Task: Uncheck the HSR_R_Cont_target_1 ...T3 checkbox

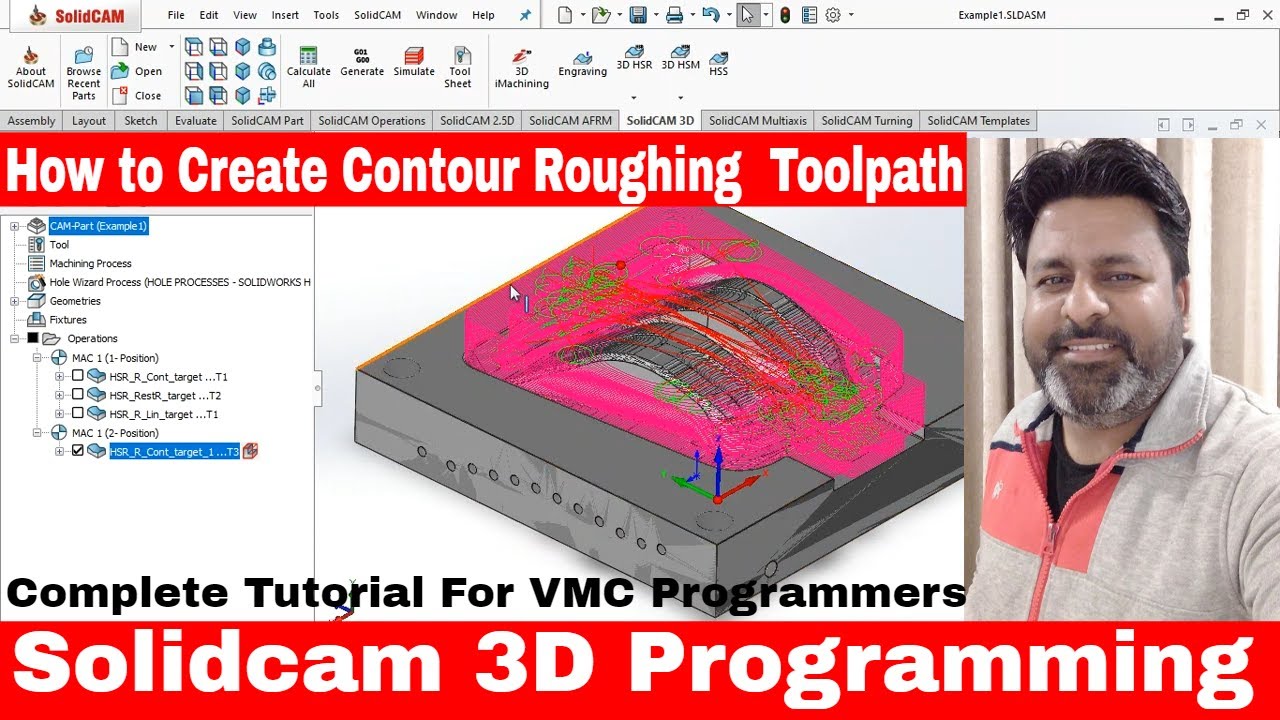Action: coord(78,451)
